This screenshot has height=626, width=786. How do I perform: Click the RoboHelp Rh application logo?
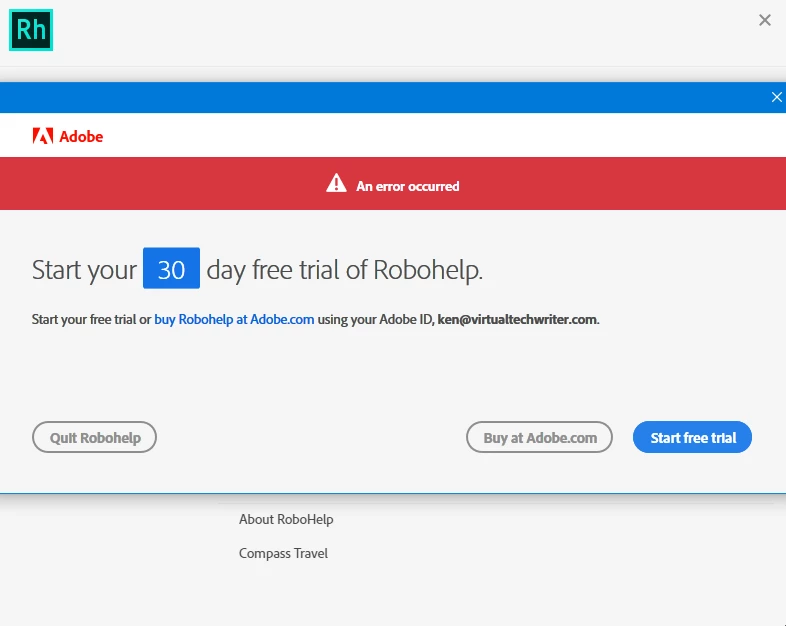(x=31, y=30)
